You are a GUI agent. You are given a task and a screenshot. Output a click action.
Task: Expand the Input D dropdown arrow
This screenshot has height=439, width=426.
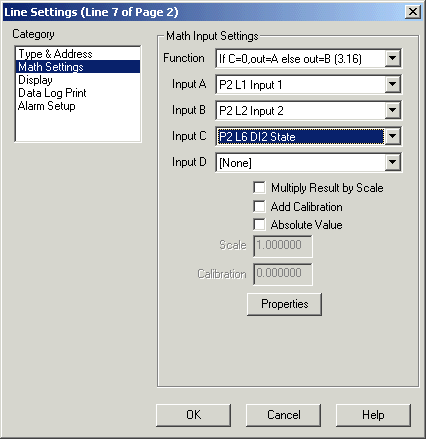pos(392,162)
